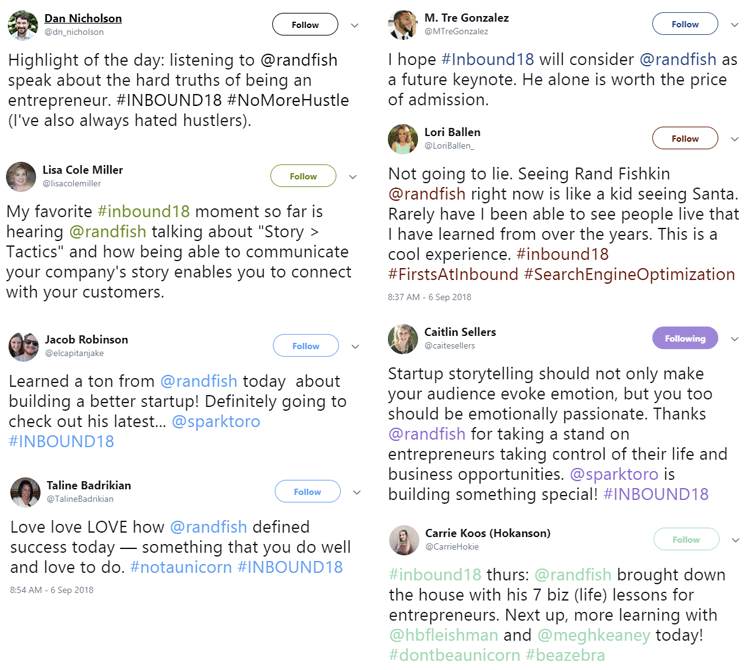Expand options chevron on Dan Nicholson's tweet
The image size is (750, 670).
tap(354, 25)
